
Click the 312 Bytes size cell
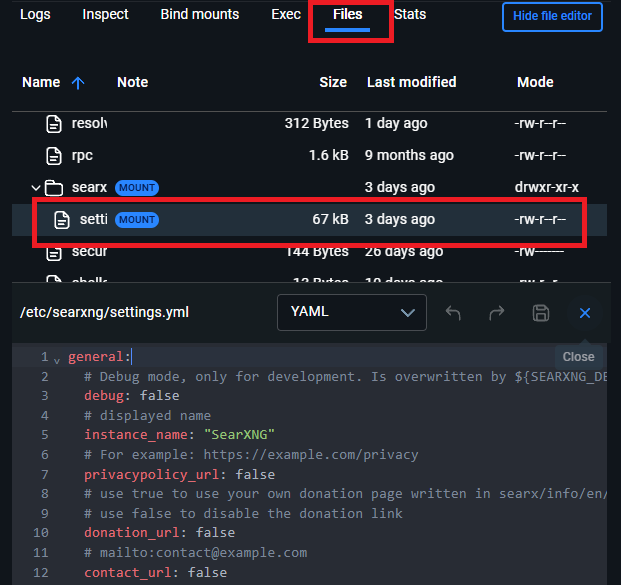[316, 123]
